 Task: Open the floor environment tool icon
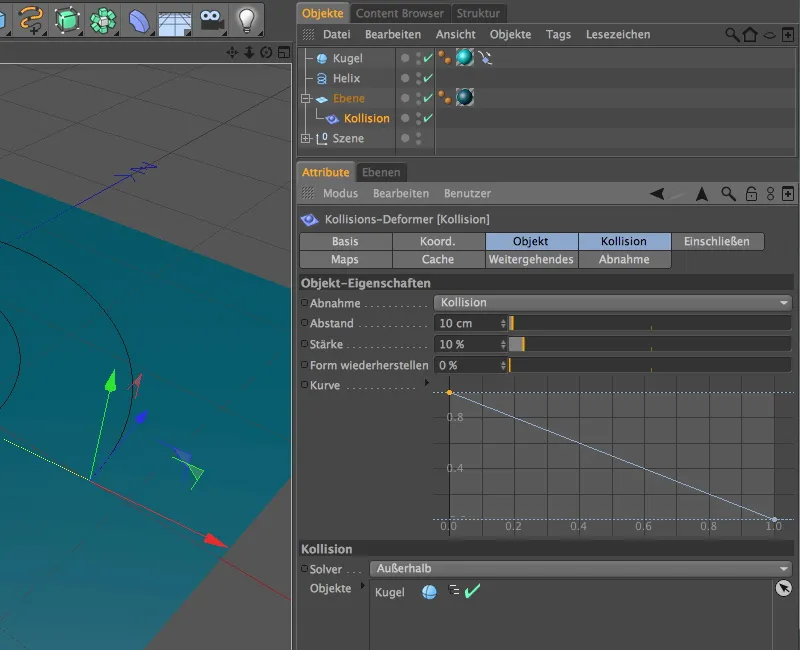[174, 22]
